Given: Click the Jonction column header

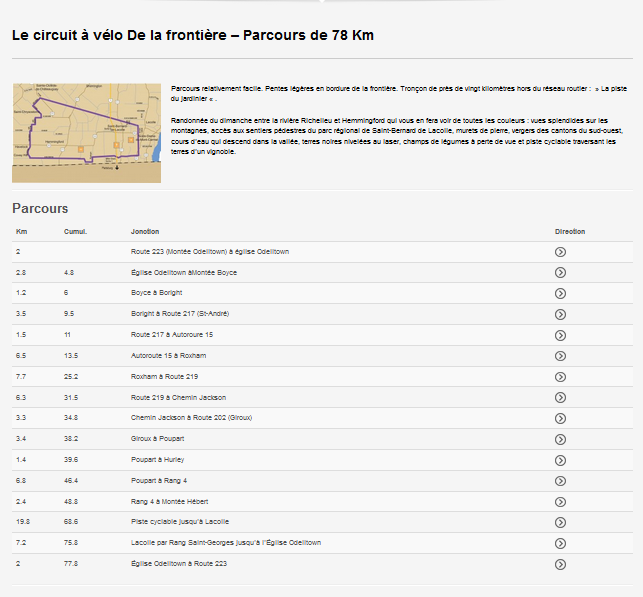Looking at the screenshot, I should (x=145, y=231).
